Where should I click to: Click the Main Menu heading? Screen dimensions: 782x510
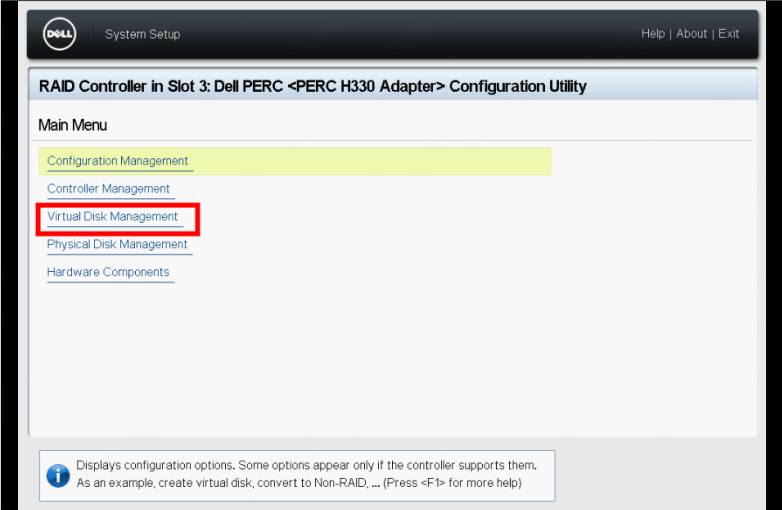coord(73,125)
